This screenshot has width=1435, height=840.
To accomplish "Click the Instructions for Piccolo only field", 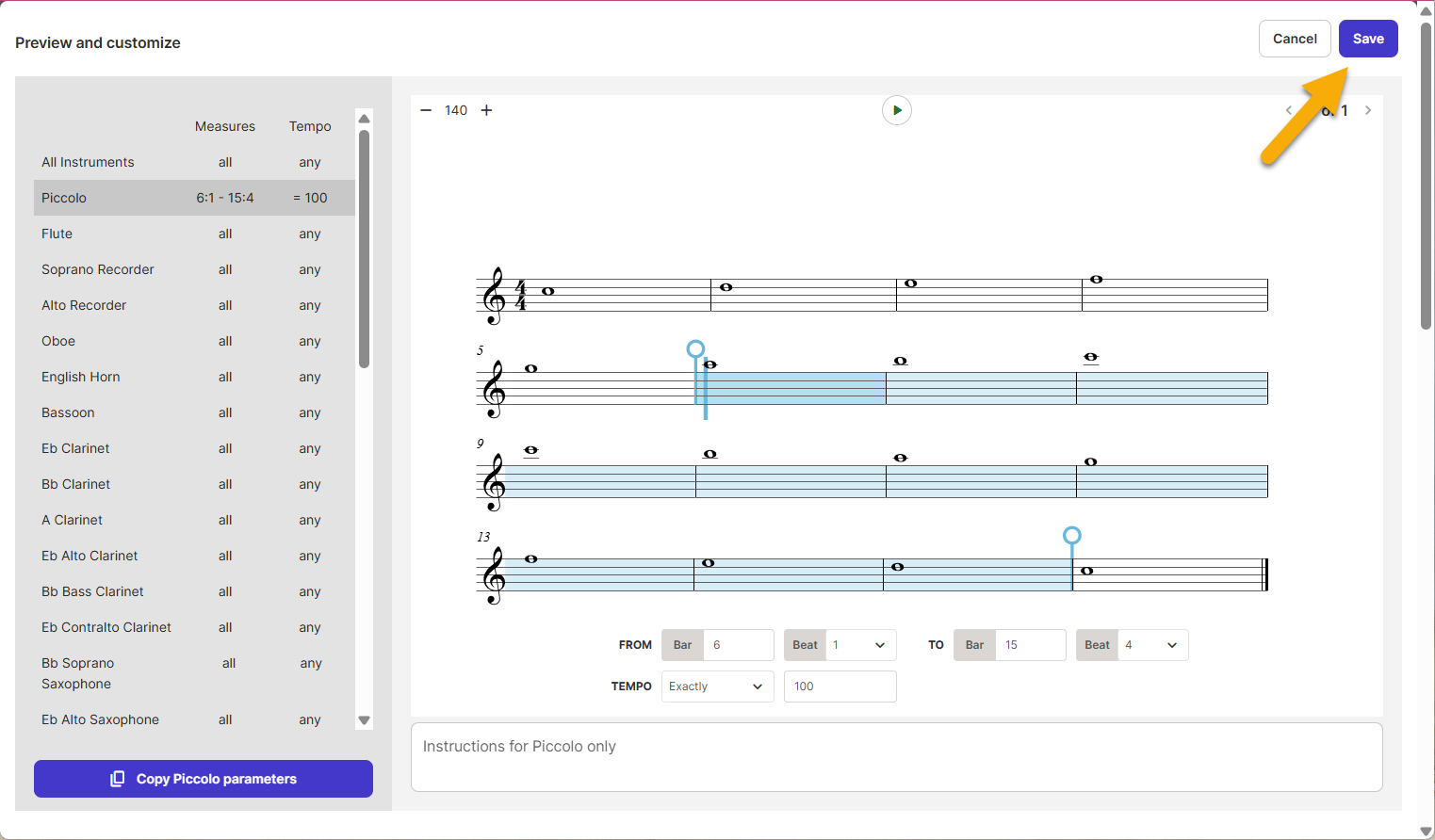I will coord(896,757).
